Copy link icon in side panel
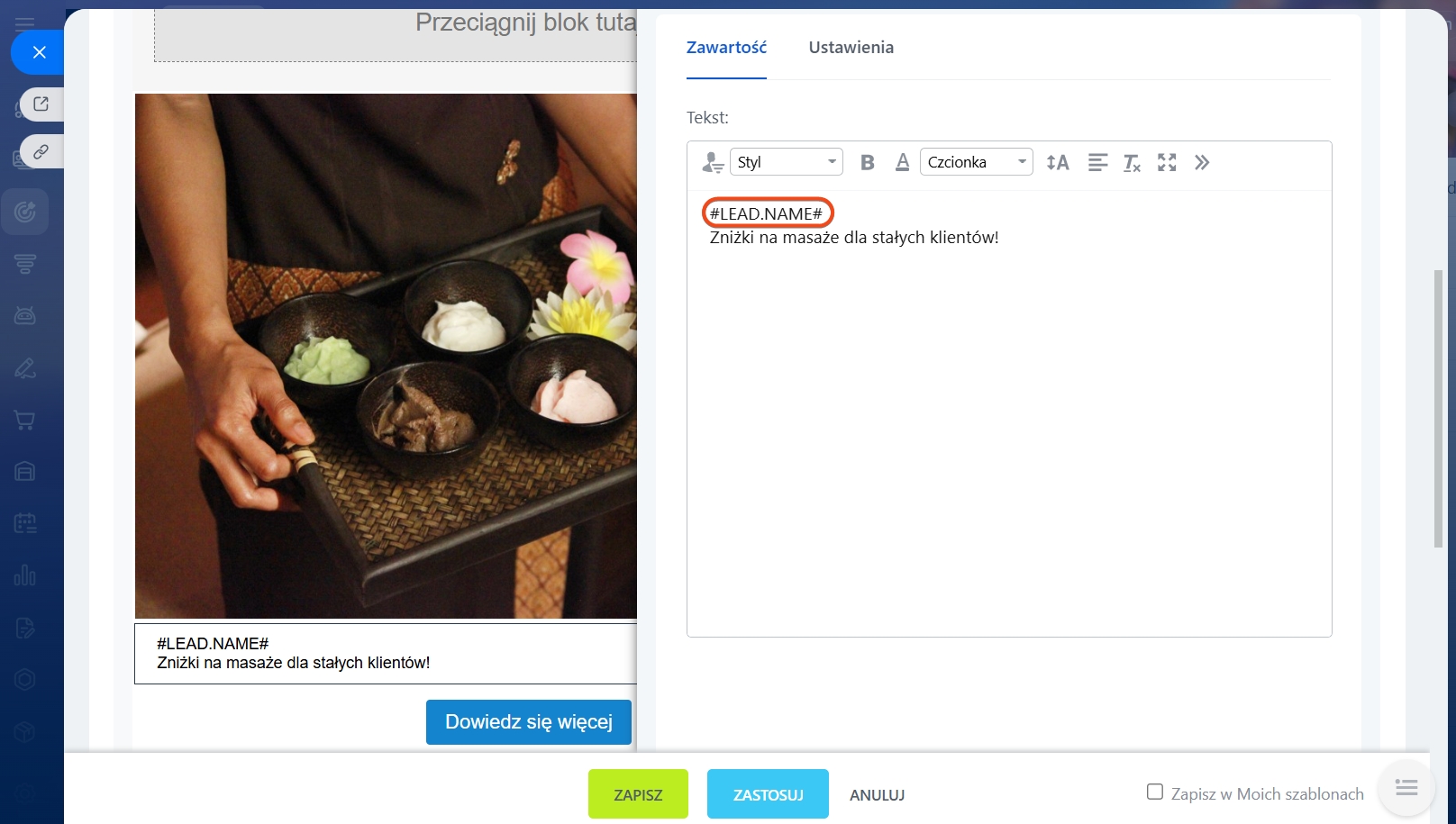1456x824 pixels. 41,151
